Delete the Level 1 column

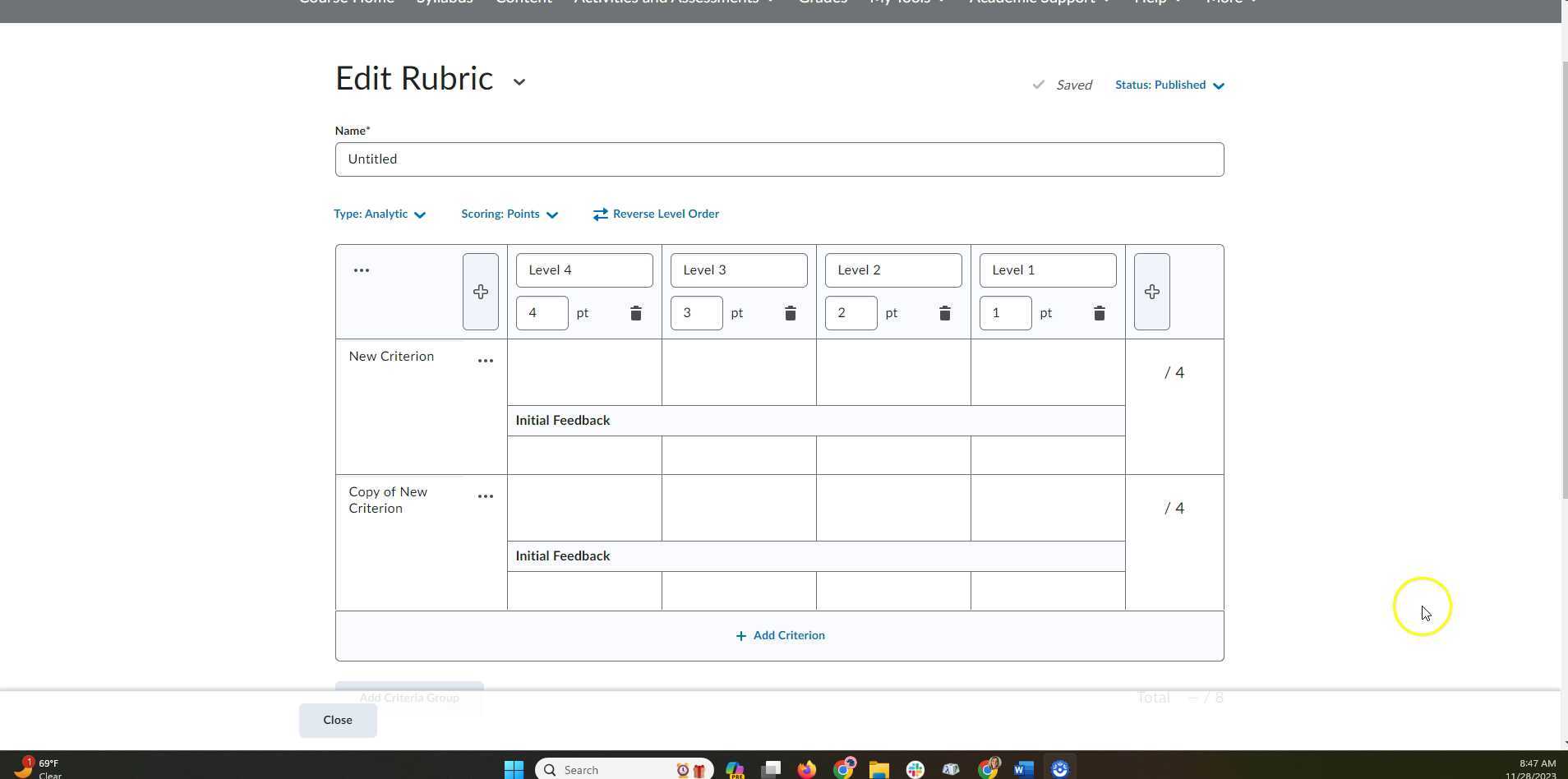click(1099, 313)
